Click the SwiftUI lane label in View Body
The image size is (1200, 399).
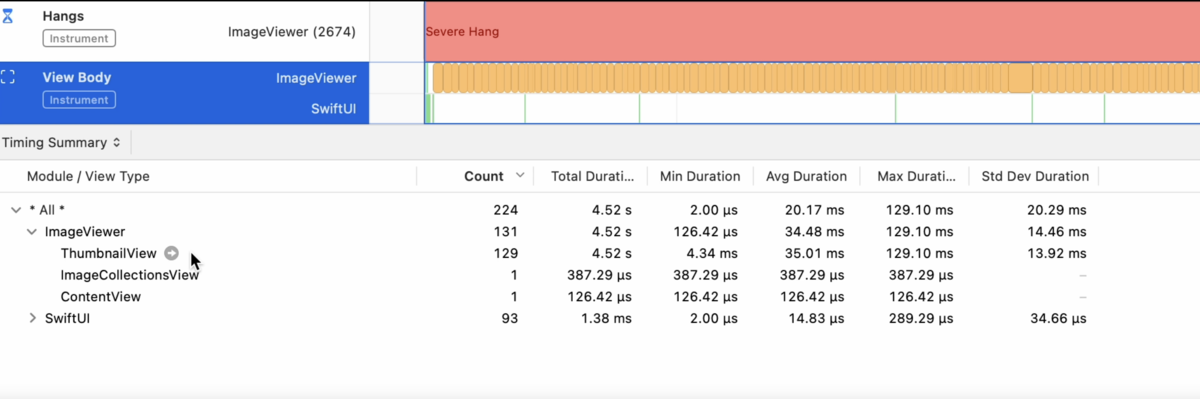pyautogui.click(x=334, y=108)
